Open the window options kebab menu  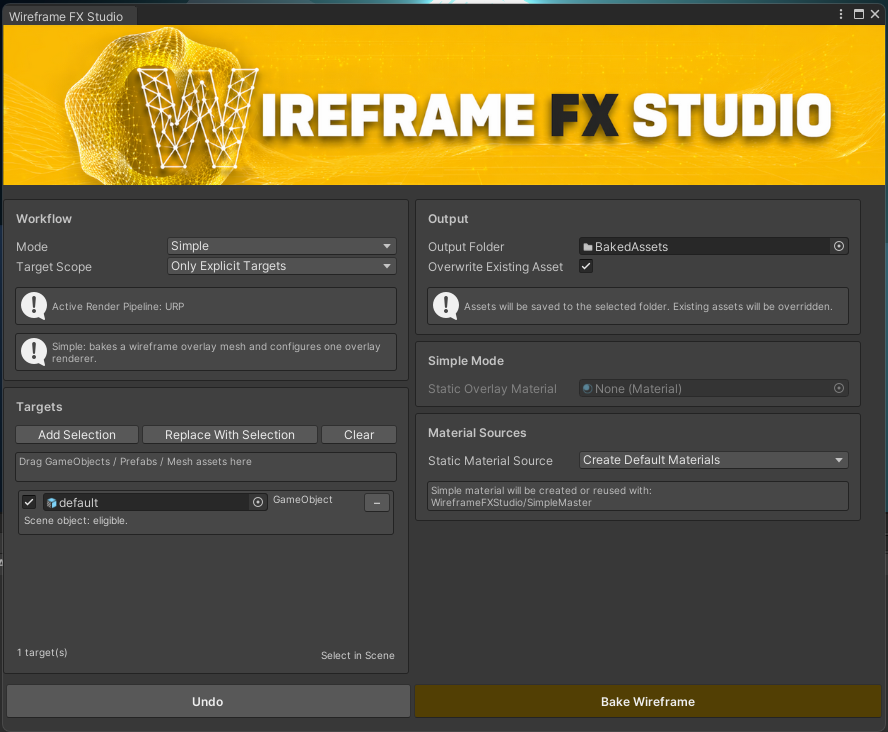(x=840, y=14)
